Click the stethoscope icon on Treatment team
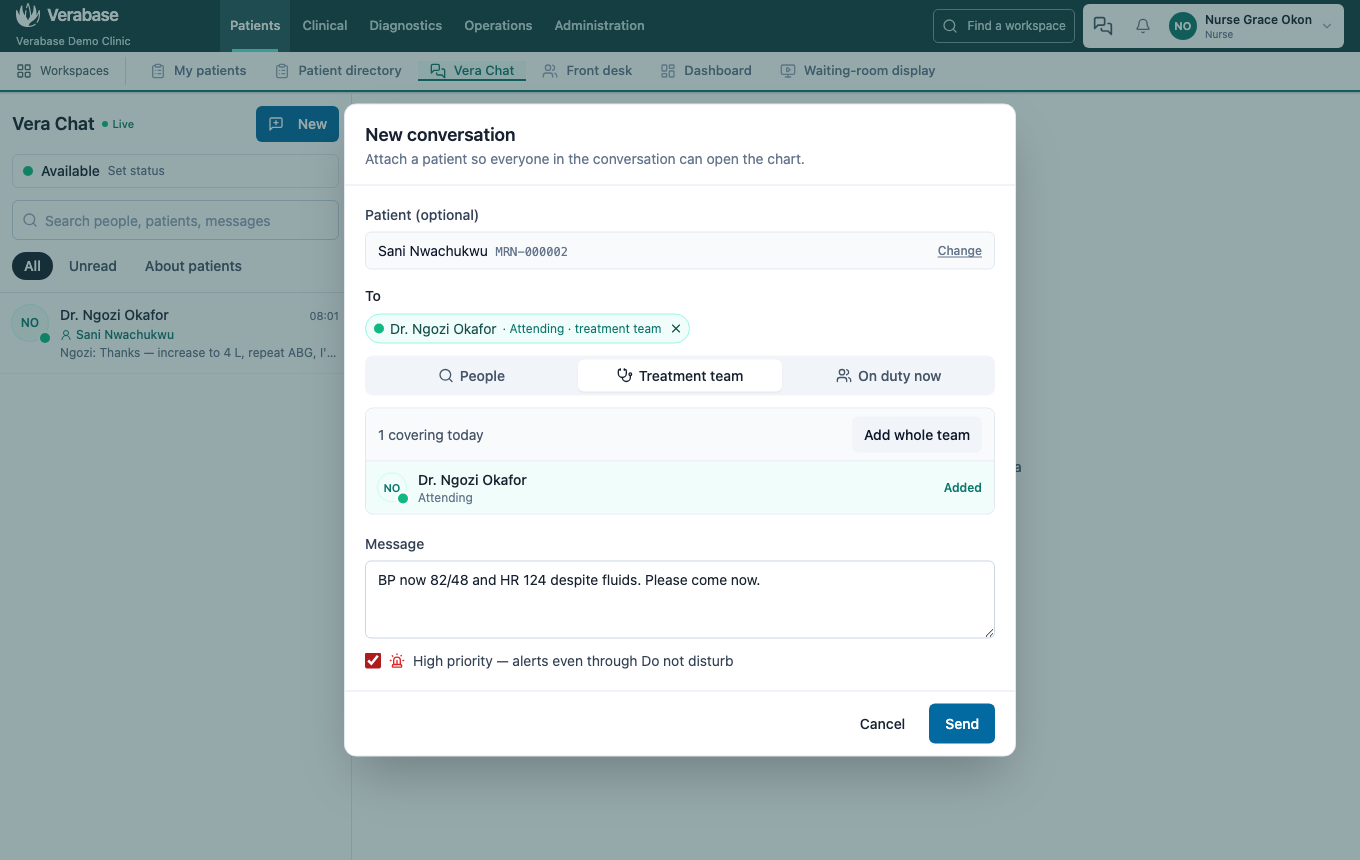This screenshot has height=860, width=1360. [625, 376]
